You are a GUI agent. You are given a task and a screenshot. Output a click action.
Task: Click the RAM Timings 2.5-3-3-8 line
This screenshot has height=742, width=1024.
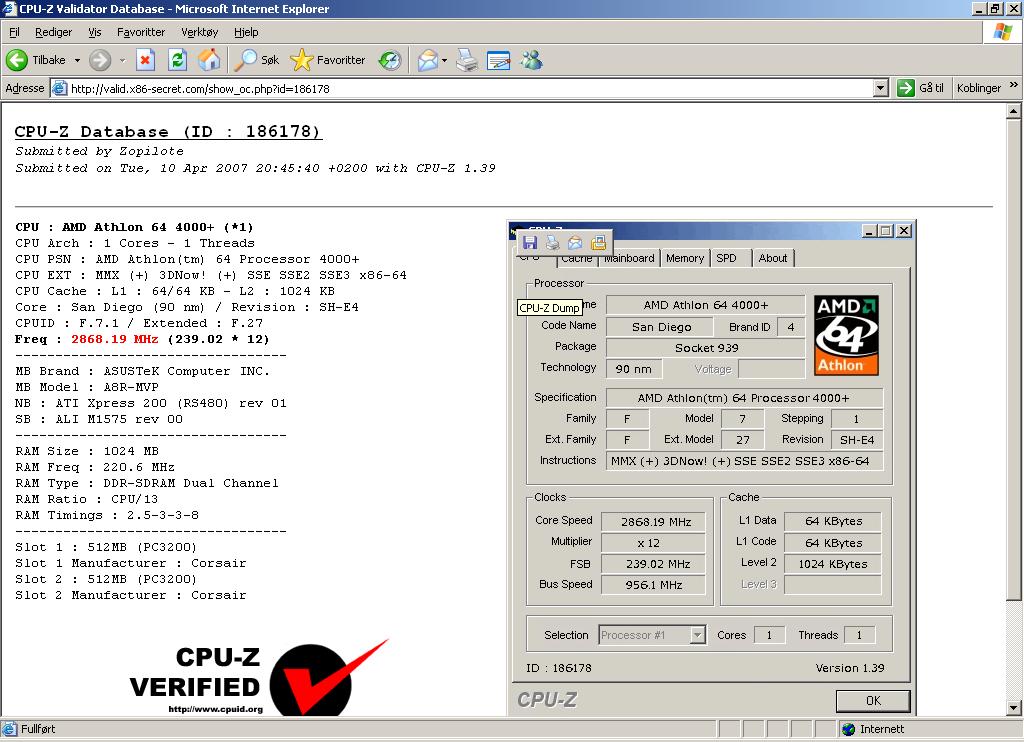(x=107, y=515)
